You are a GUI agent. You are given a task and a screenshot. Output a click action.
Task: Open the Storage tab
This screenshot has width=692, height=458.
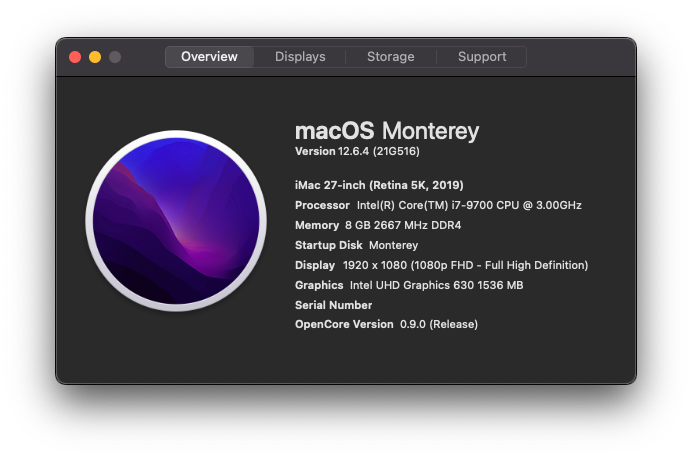(391, 57)
